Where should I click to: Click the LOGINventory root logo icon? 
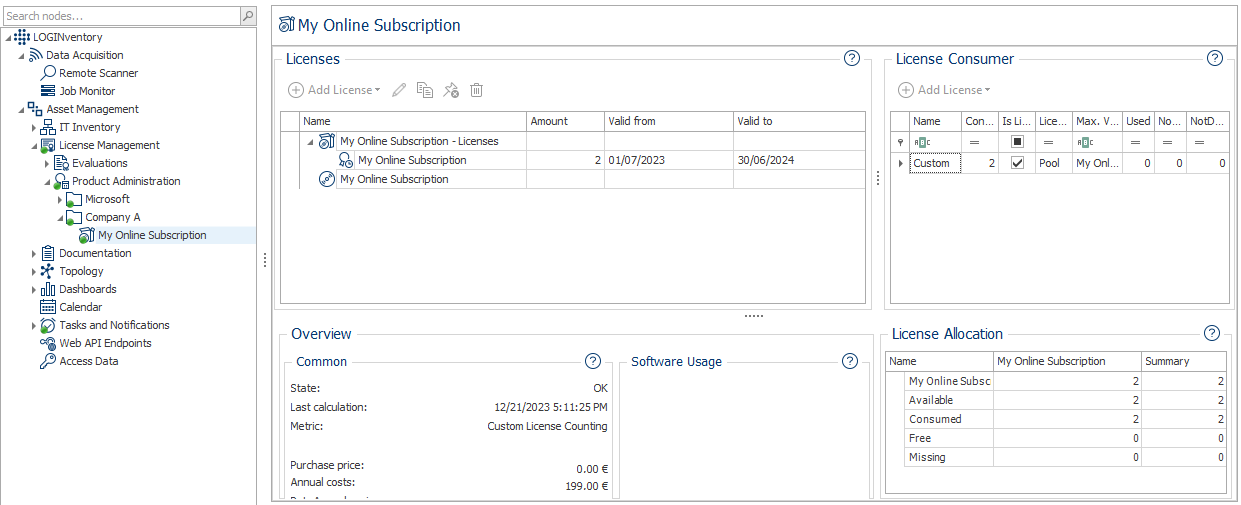click(x=22, y=37)
